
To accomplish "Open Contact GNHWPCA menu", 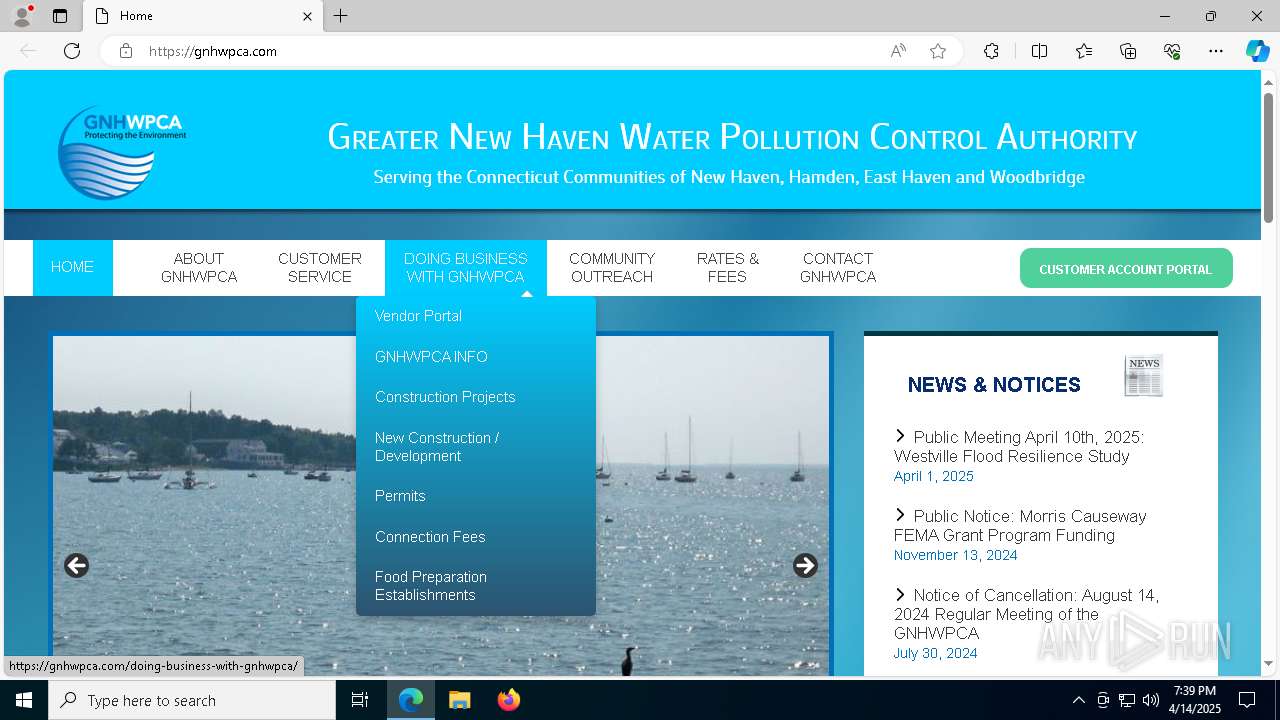I will (x=838, y=268).
